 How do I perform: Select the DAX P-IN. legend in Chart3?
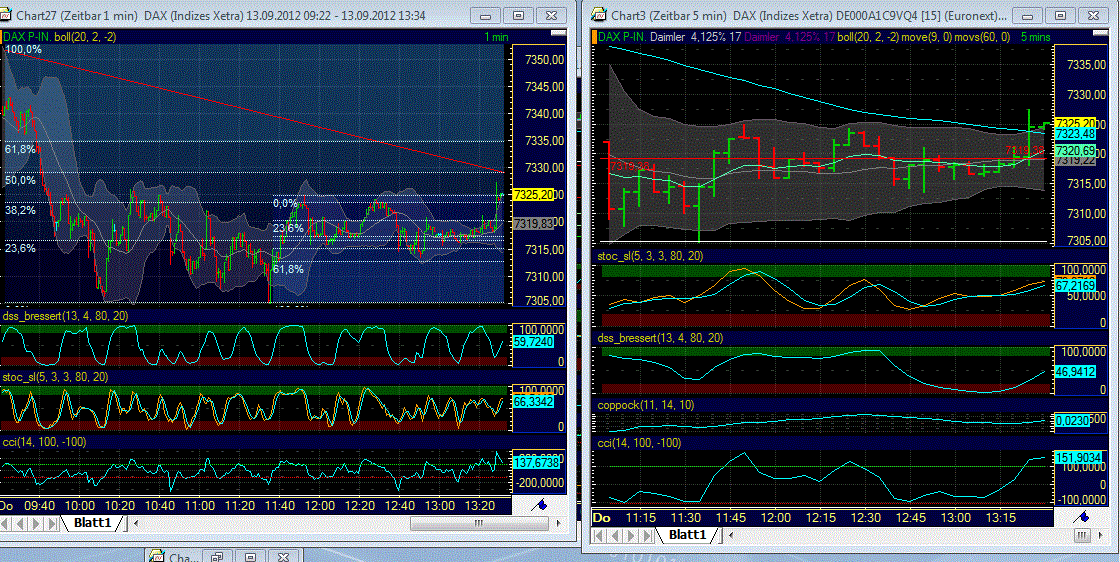pos(621,37)
